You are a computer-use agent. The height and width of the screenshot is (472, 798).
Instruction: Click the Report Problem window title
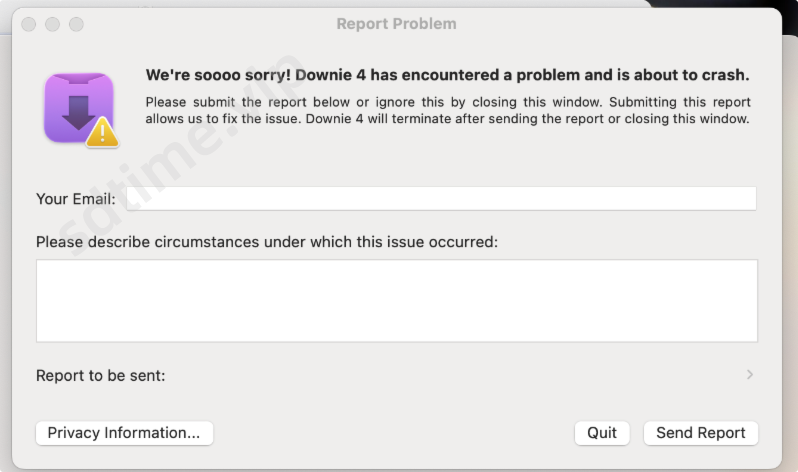396,24
